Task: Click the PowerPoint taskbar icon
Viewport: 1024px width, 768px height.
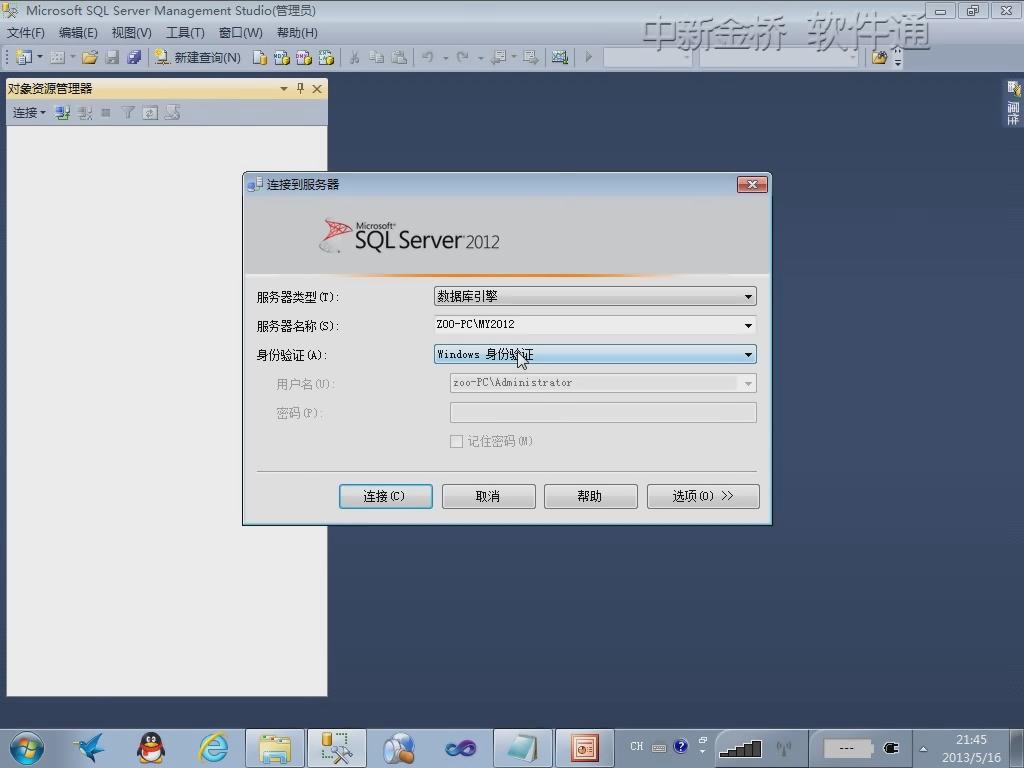Action: pos(585,748)
